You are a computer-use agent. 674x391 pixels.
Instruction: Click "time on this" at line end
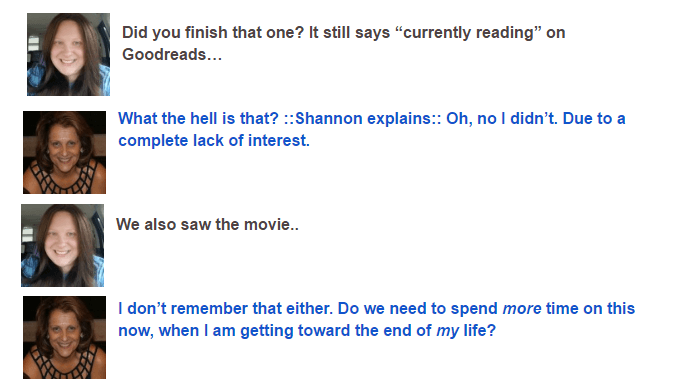[591, 309]
